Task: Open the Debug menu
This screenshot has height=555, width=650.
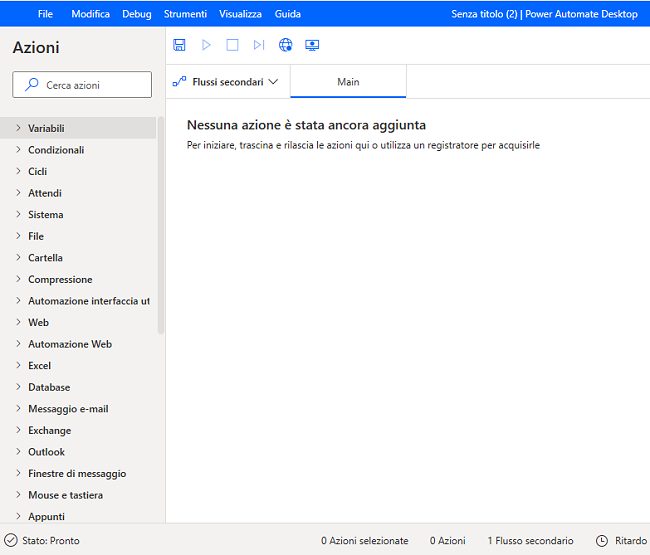Action: point(137,14)
